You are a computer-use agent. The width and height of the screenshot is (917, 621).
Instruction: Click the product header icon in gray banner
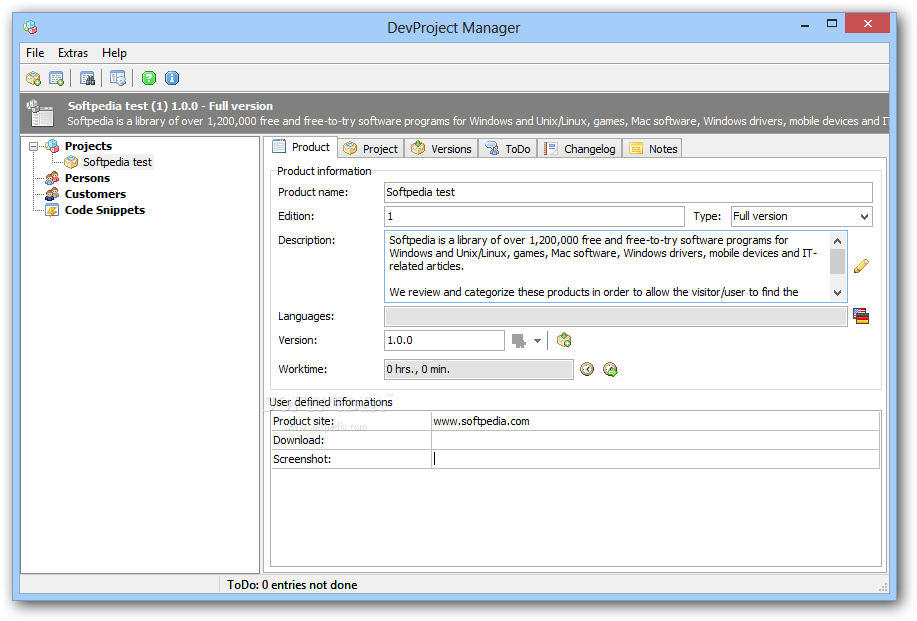(41, 113)
